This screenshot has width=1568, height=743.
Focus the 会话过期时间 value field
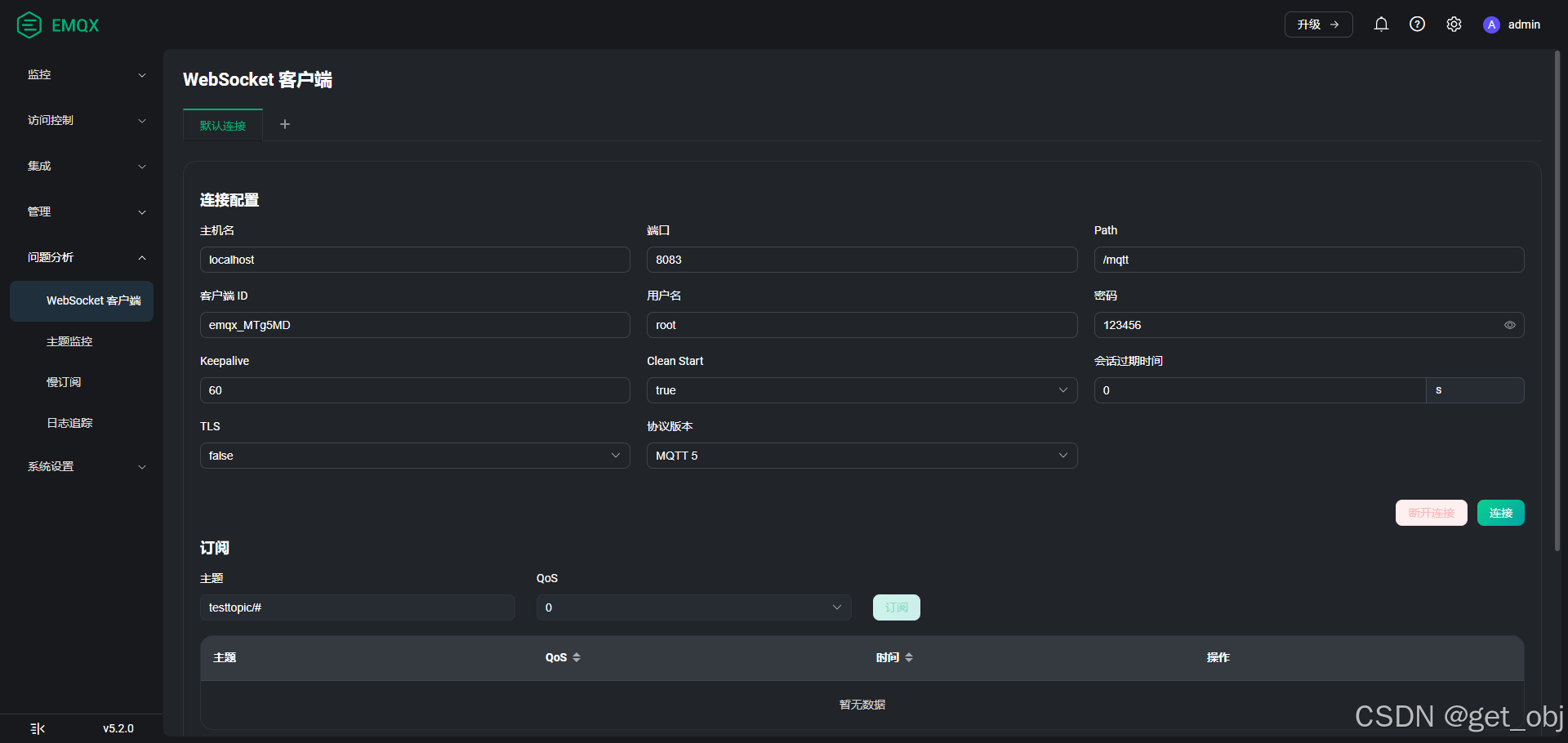pos(1260,390)
